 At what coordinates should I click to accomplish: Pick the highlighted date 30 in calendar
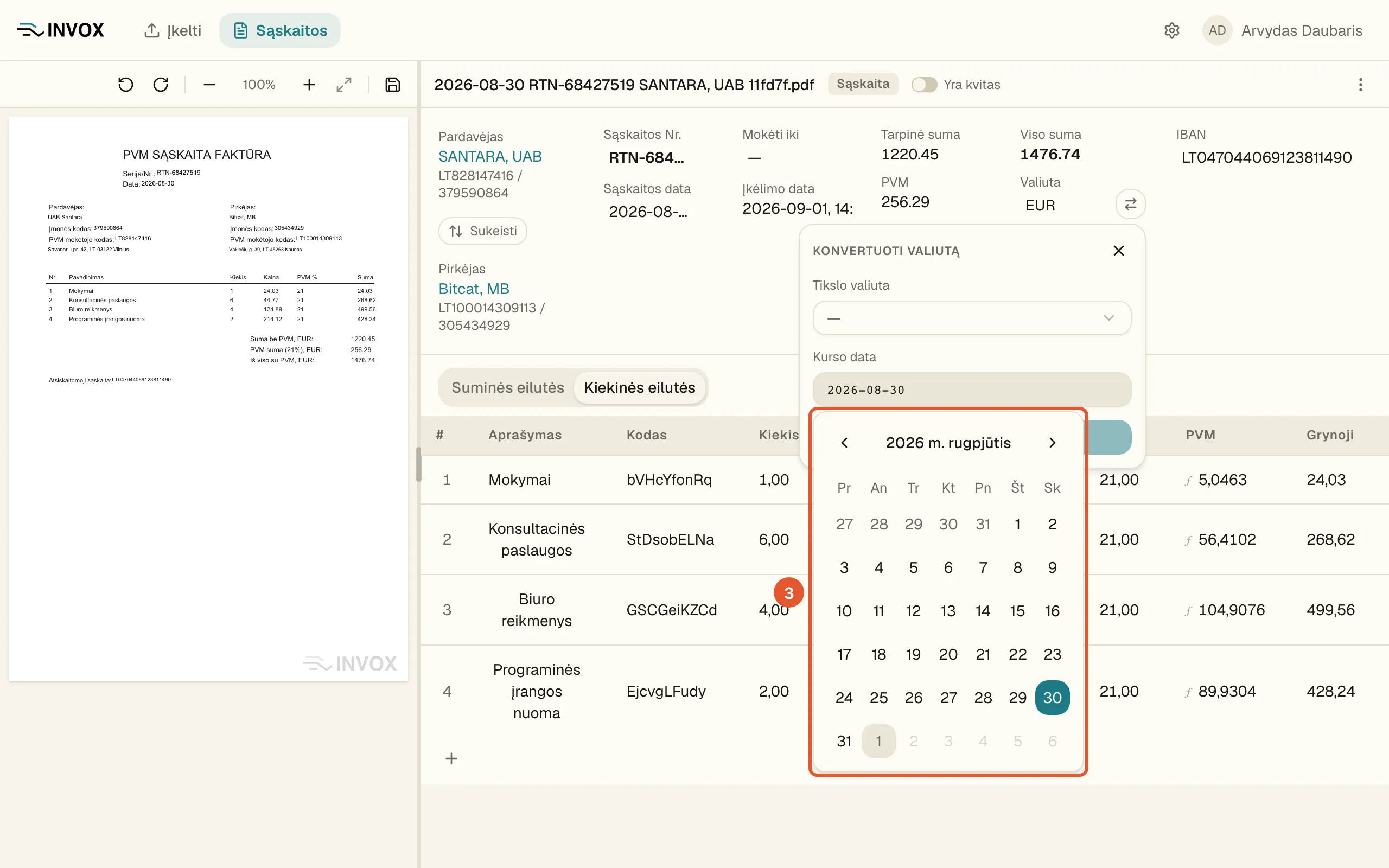(x=1052, y=698)
